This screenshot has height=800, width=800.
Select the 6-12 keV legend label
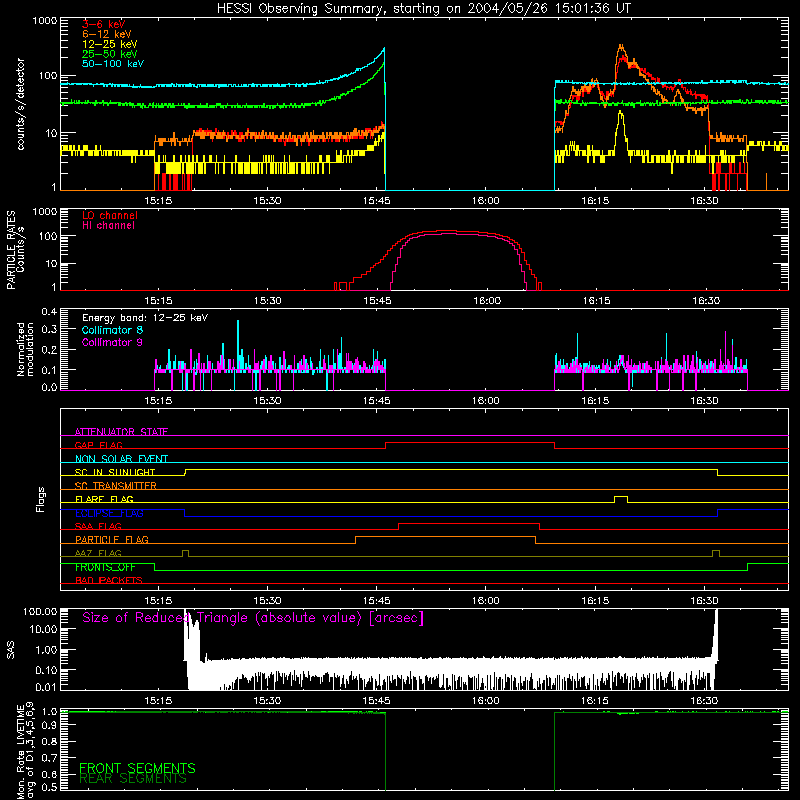[106, 34]
